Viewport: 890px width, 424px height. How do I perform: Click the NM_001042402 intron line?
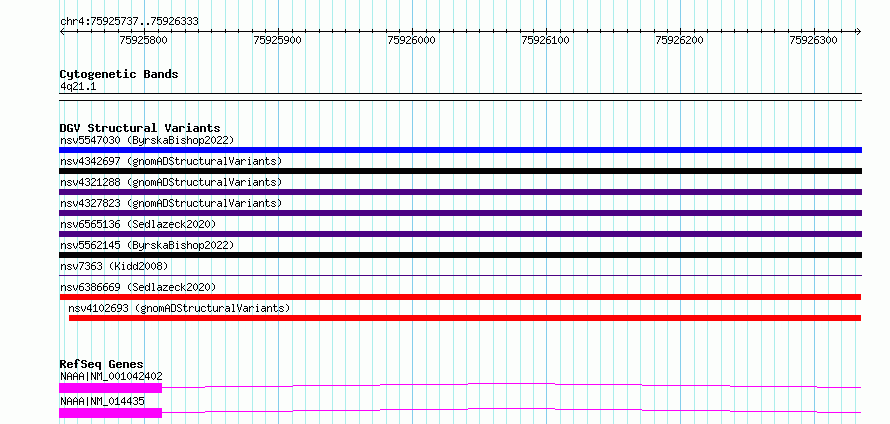coord(512,385)
